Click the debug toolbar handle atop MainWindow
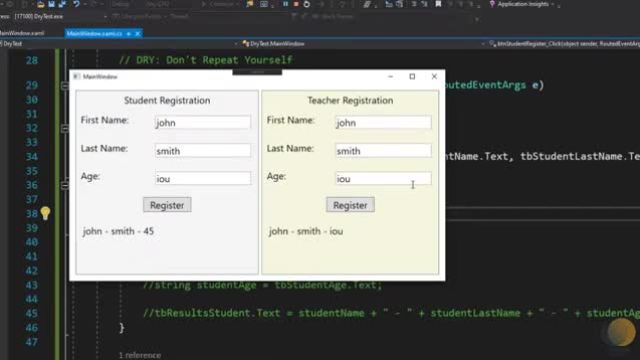The width and height of the screenshot is (640, 360). [257, 72]
